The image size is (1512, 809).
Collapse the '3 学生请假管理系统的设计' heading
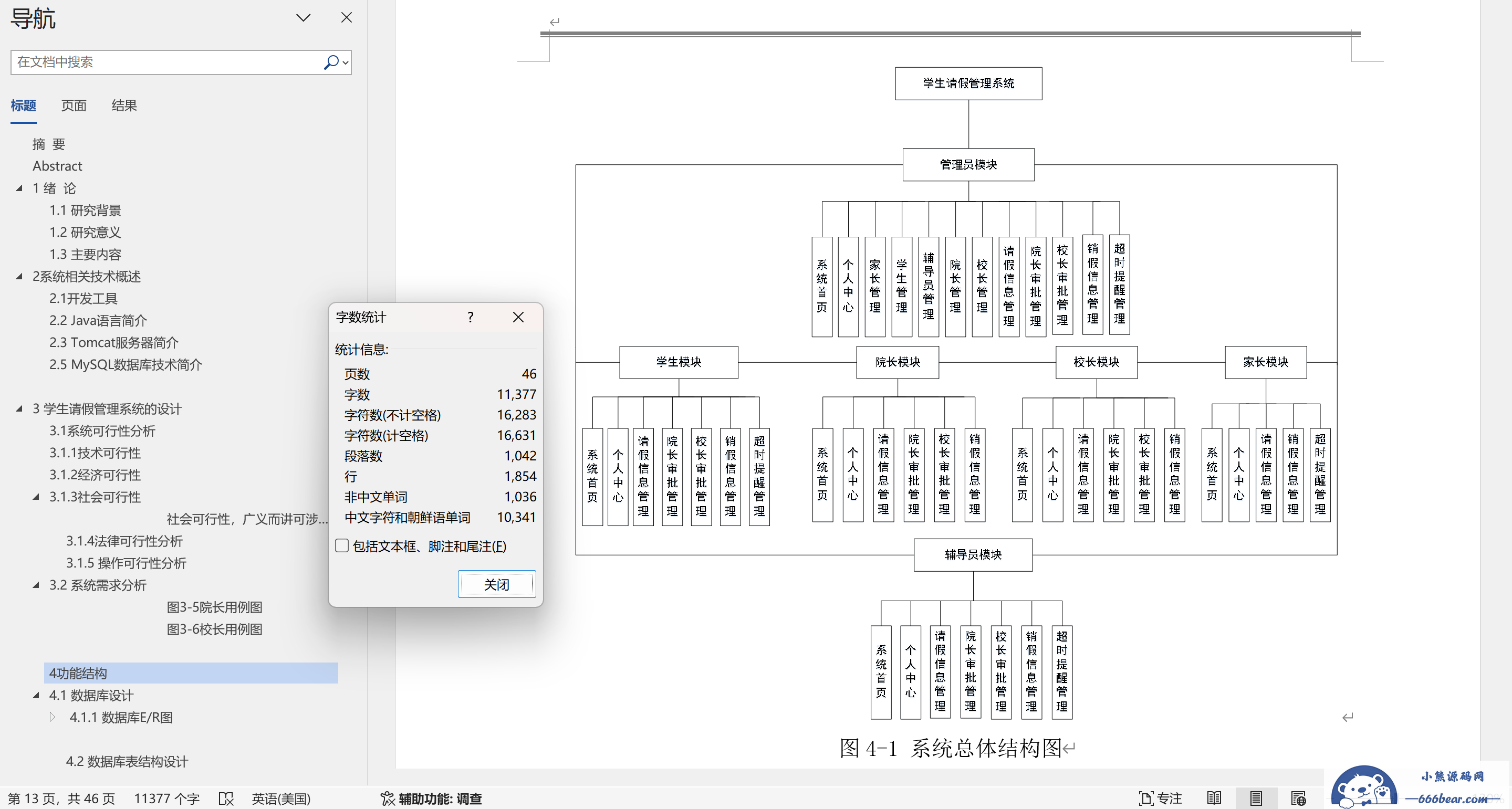point(19,409)
